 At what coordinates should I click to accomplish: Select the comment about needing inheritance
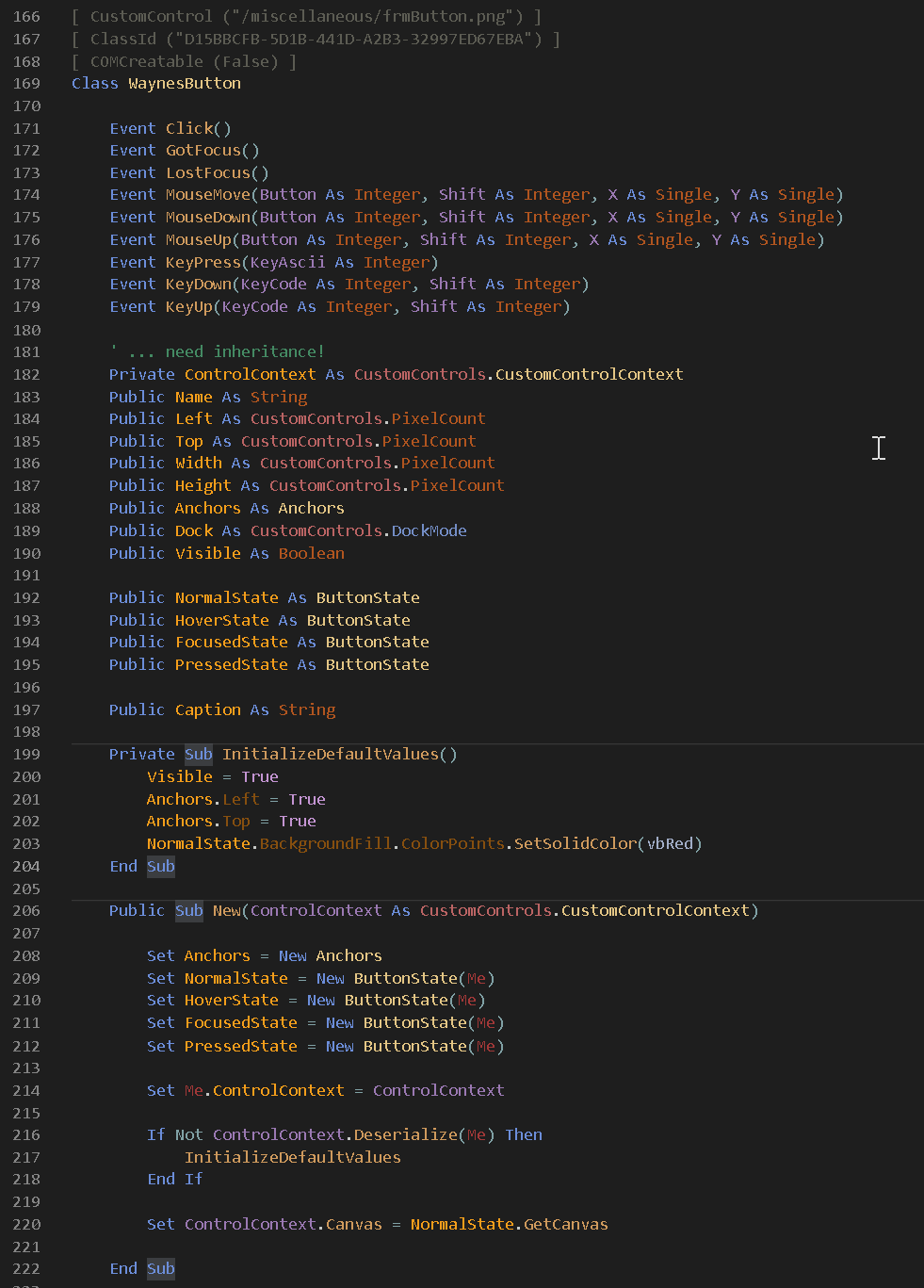(217, 351)
